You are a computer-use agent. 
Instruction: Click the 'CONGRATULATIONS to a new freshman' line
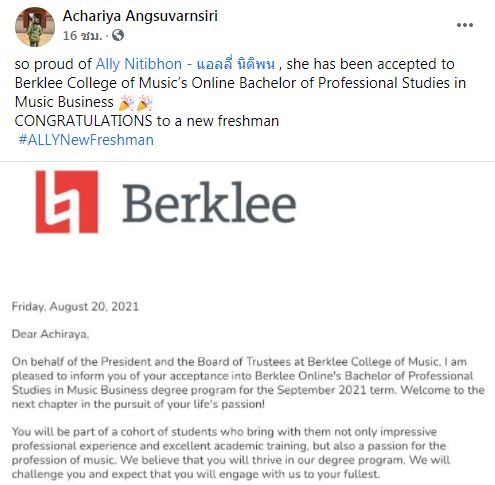(x=147, y=121)
